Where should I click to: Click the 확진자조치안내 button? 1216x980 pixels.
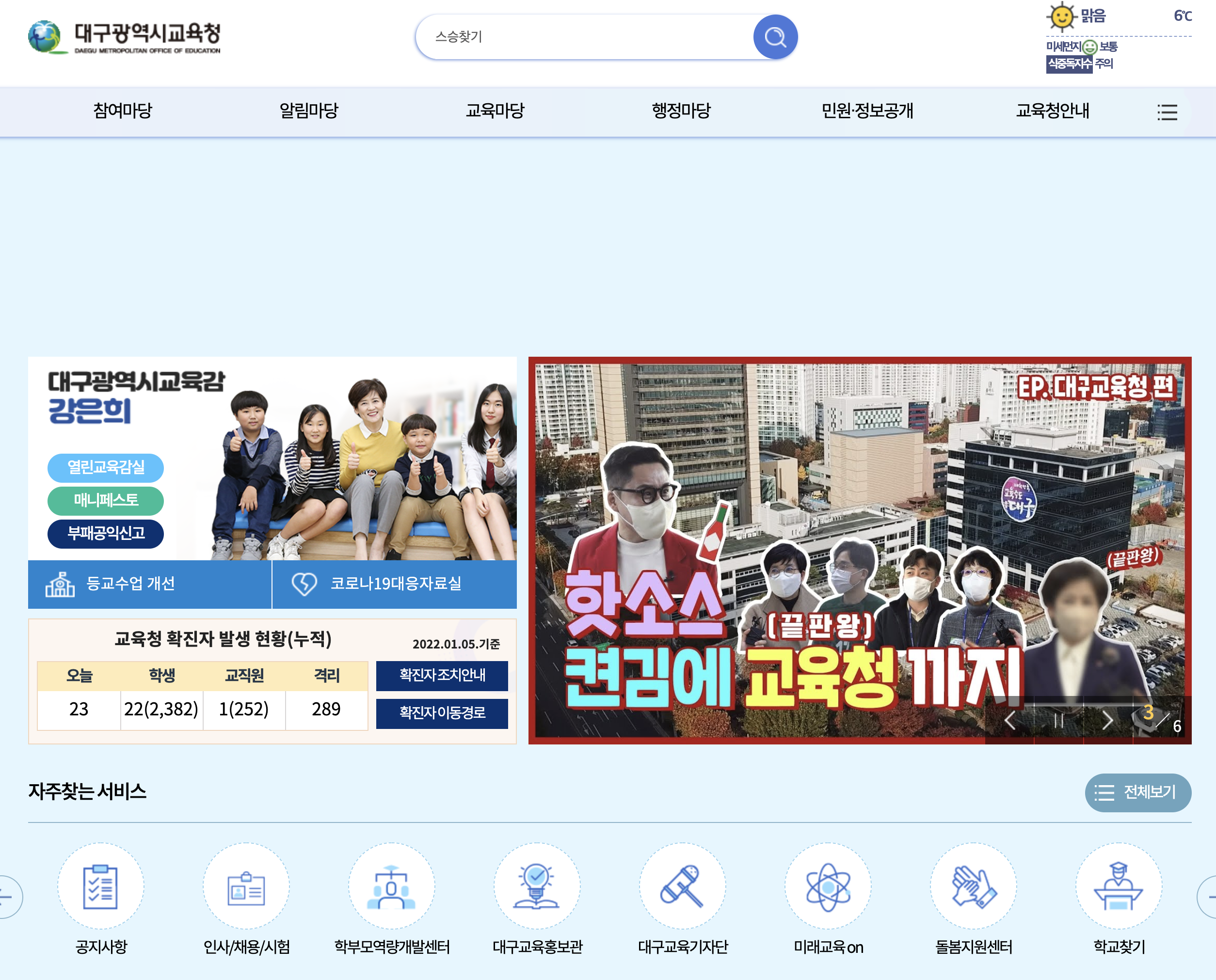[x=442, y=675]
